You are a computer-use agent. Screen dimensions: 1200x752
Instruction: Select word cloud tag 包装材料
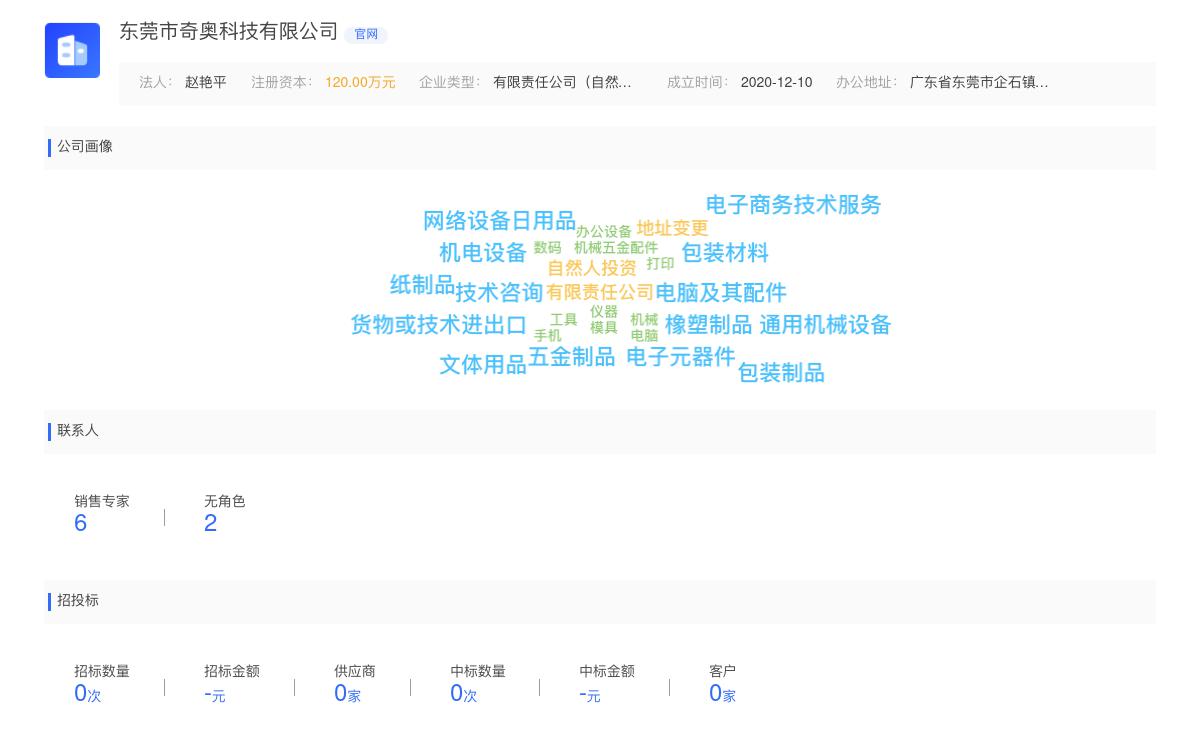[x=725, y=253]
